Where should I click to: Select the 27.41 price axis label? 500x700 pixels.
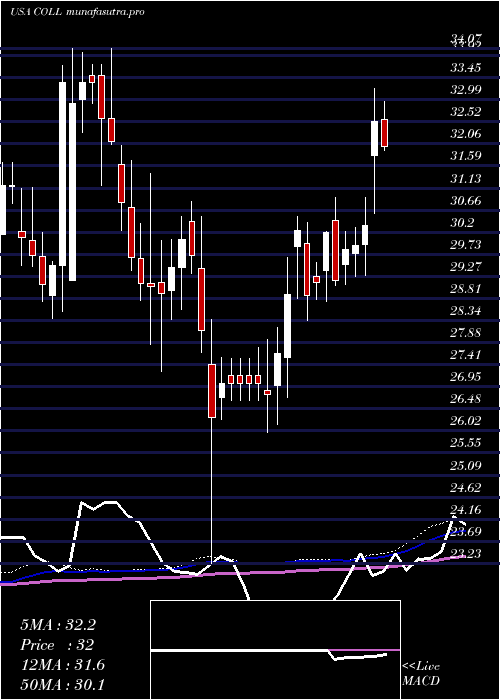click(x=466, y=355)
